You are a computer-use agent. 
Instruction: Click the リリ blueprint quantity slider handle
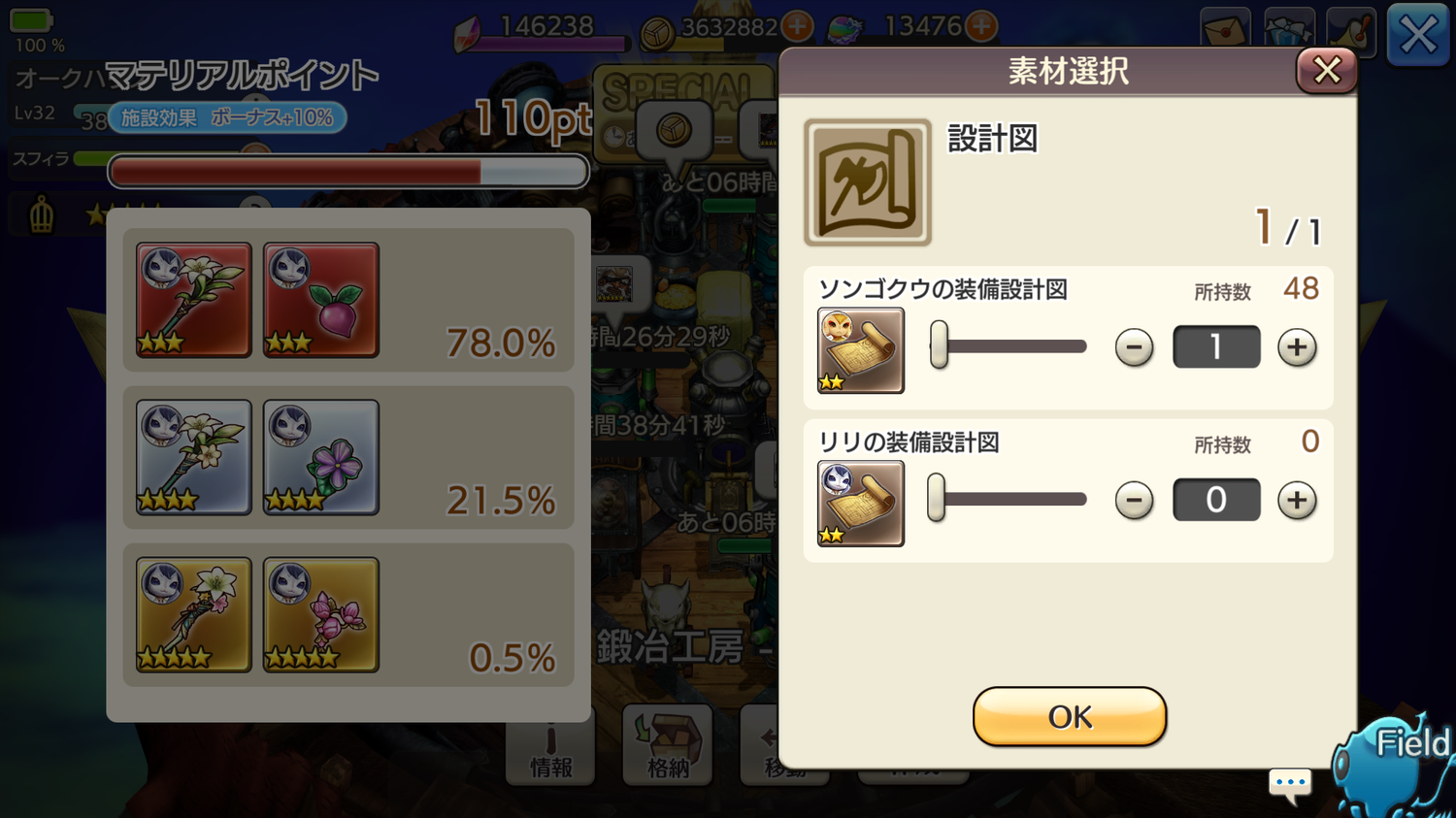pos(936,499)
